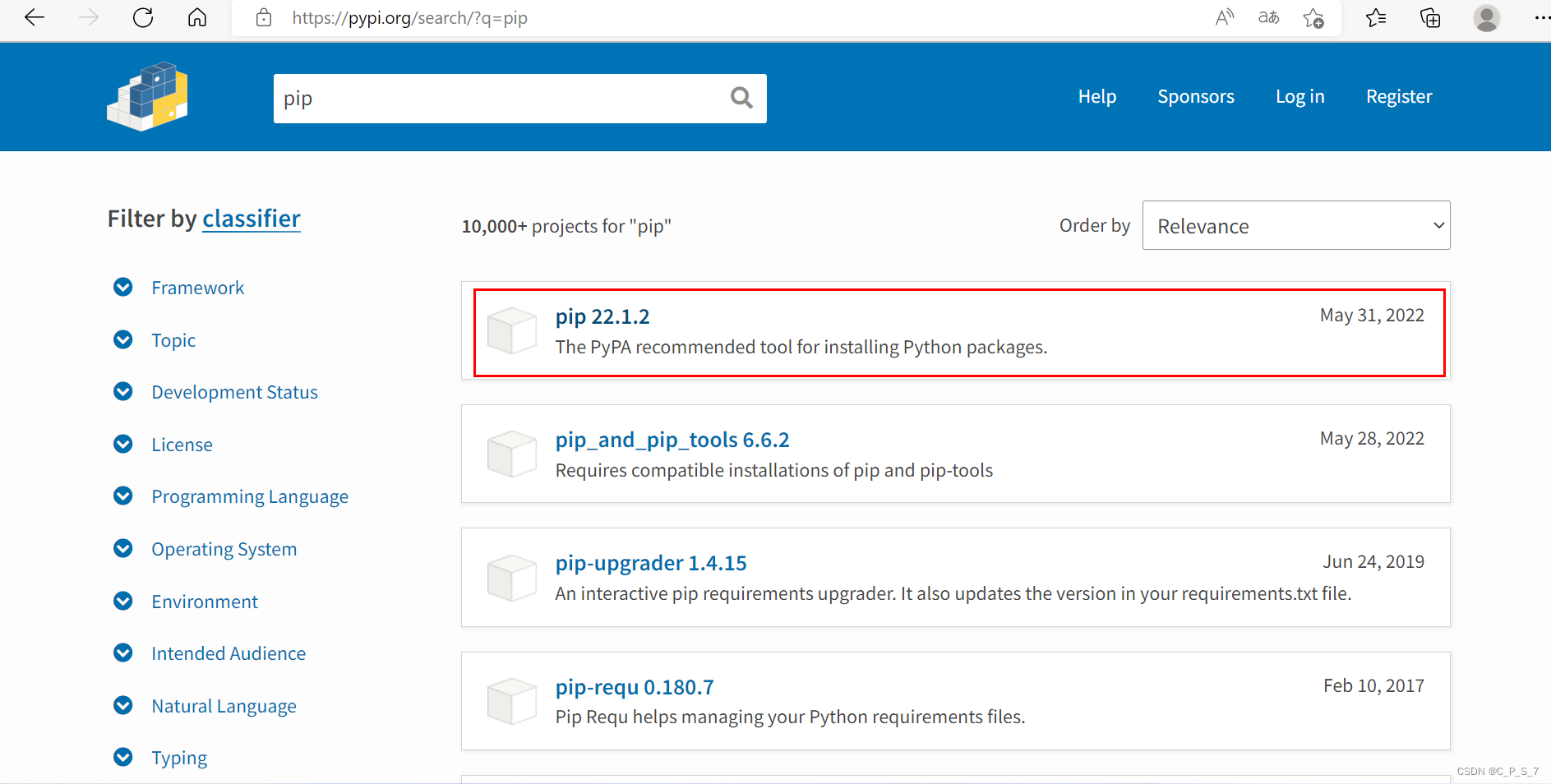Click the Intended Audience filter label
This screenshot has width=1551, height=784.
[228, 653]
